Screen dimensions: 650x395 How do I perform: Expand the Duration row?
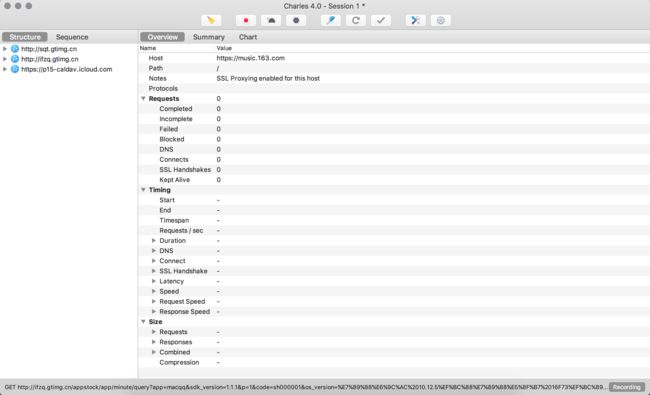click(154, 240)
